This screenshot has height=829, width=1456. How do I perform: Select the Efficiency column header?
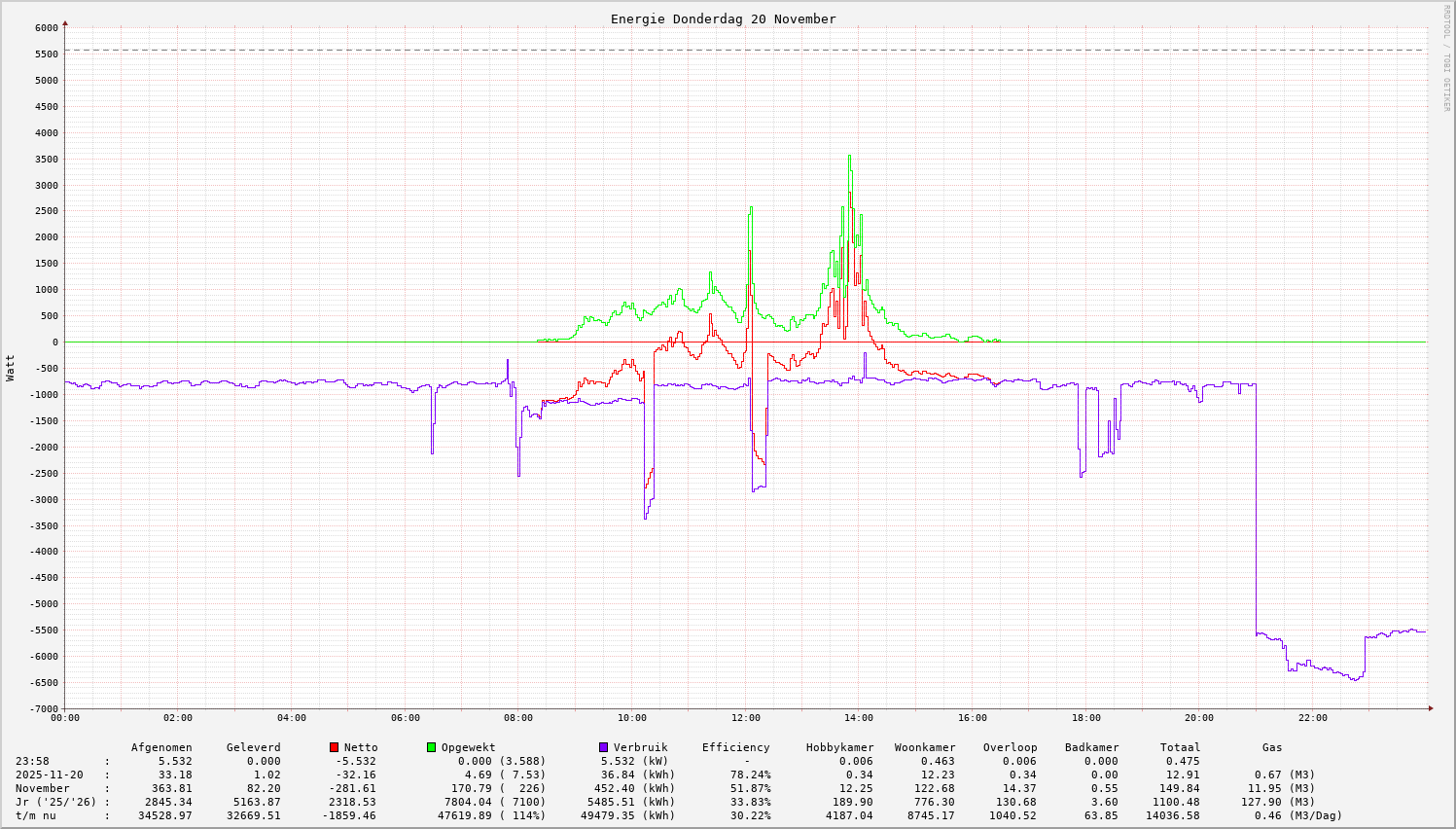(x=735, y=748)
